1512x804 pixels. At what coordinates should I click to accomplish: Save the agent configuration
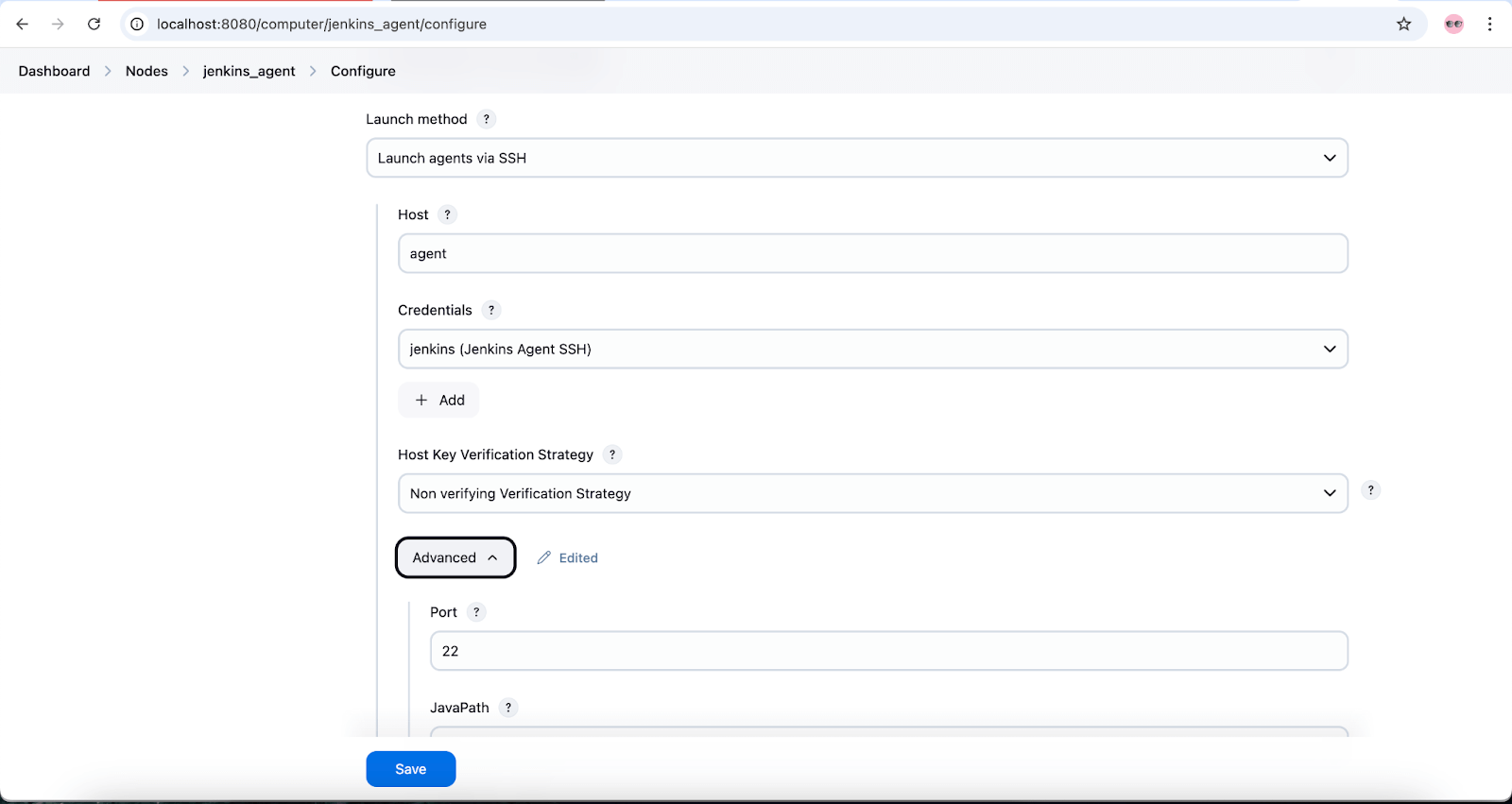click(410, 769)
